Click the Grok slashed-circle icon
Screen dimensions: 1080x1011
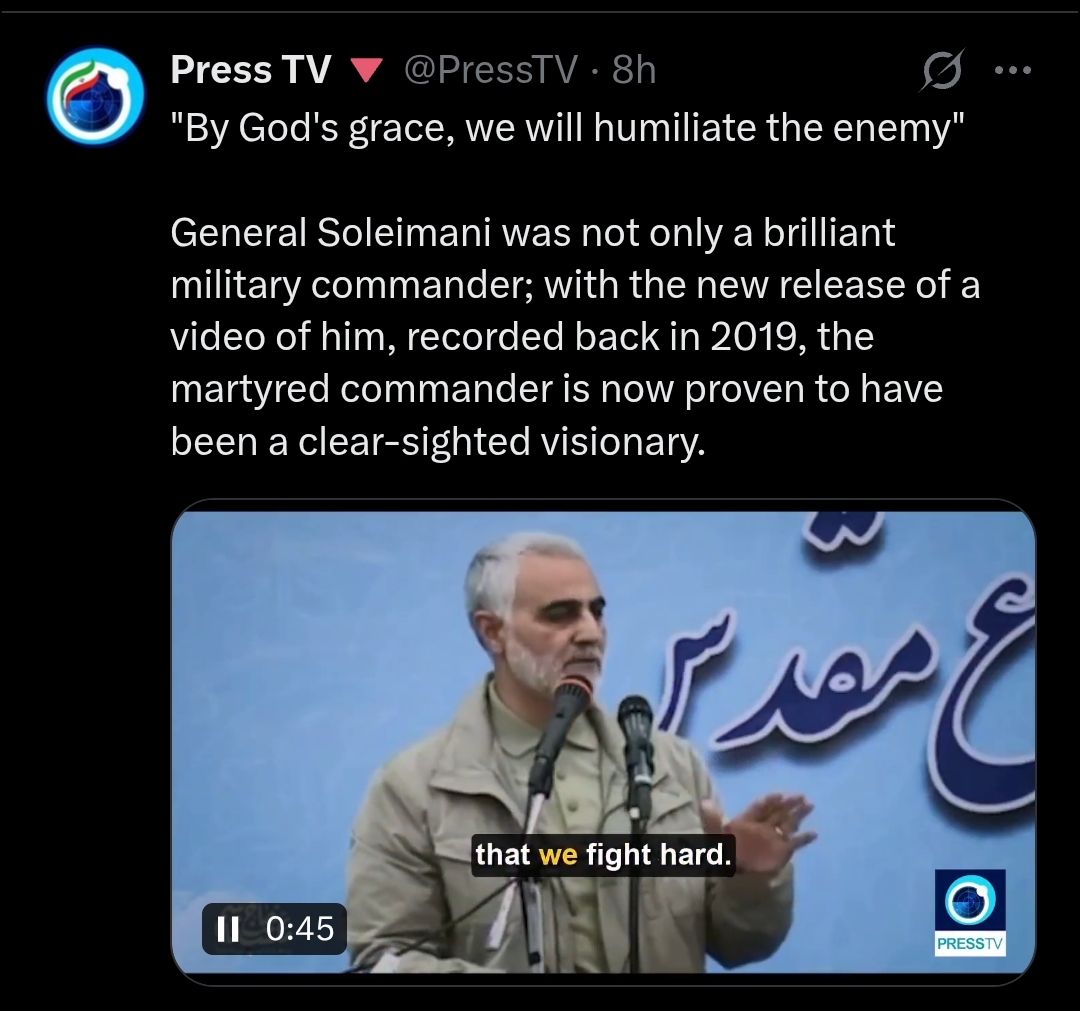[942, 70]
